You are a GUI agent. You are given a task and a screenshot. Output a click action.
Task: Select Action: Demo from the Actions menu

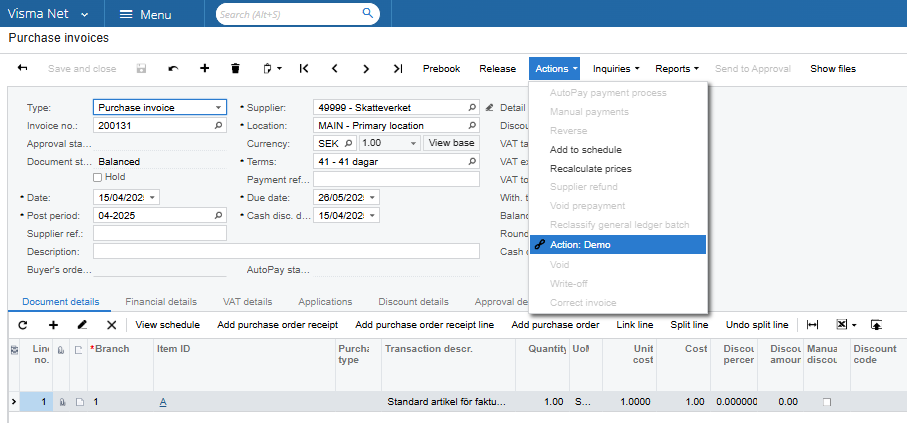(x=580, y=245)
